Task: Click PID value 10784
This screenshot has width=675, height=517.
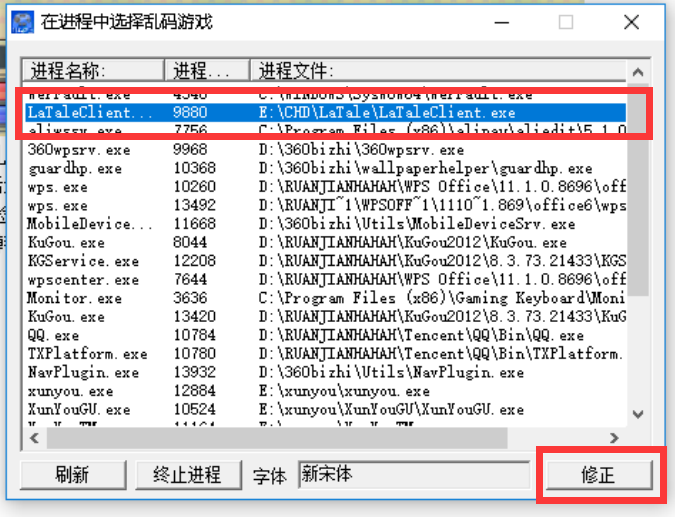Action: pos(195,335)
